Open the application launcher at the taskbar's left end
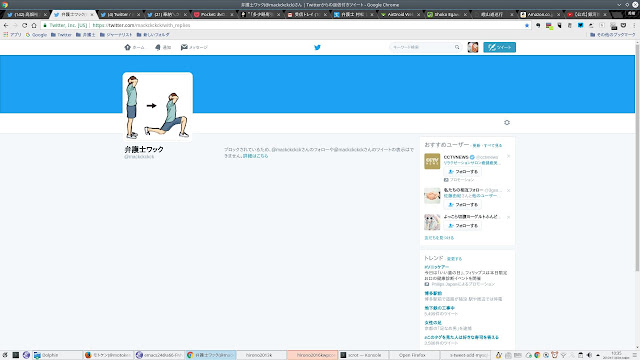This screenshot has width=640, height=360. click(5, 355)
